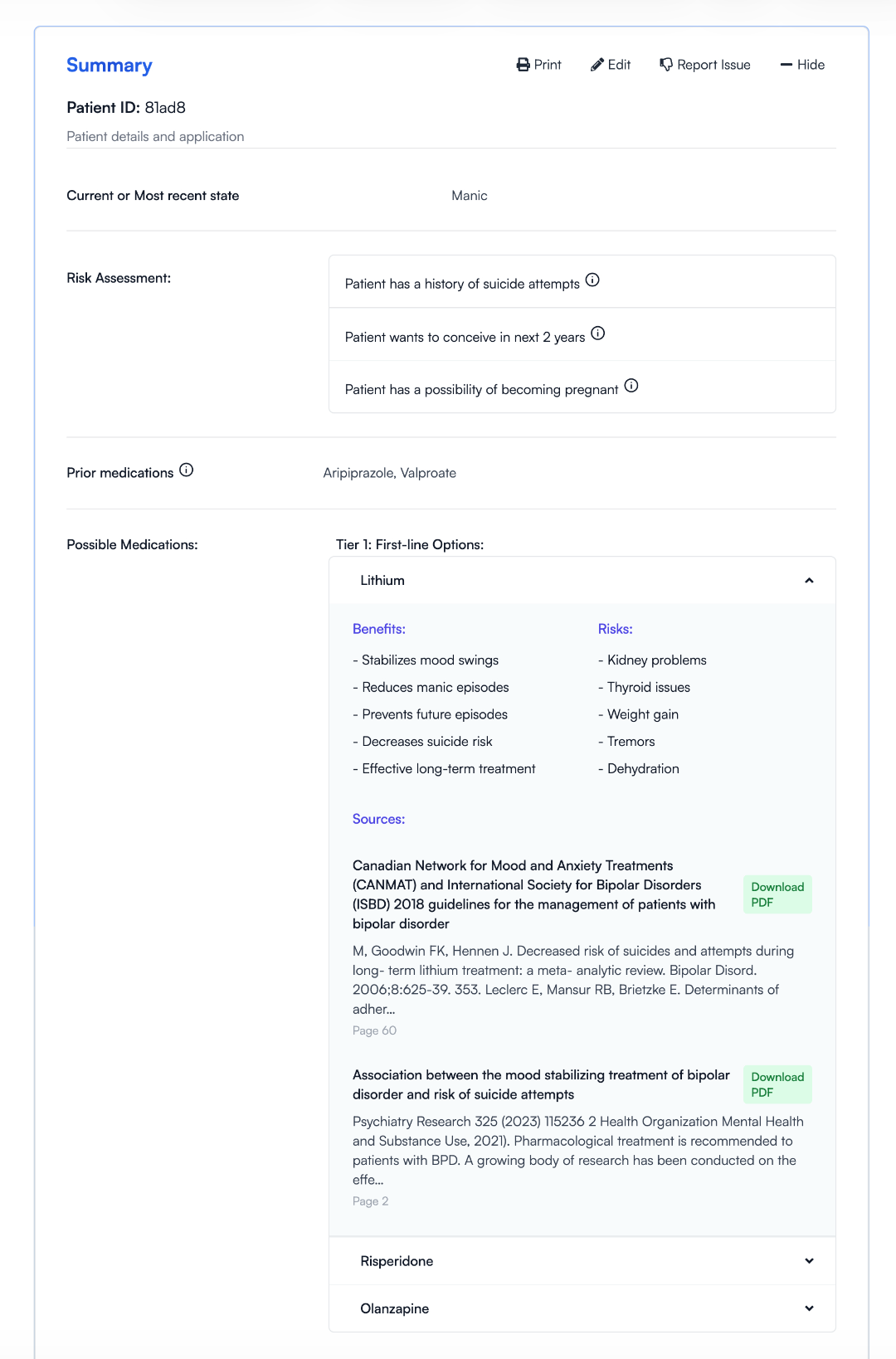
Task: Expand the Risperidone medication row
Action: [582, 1261]
